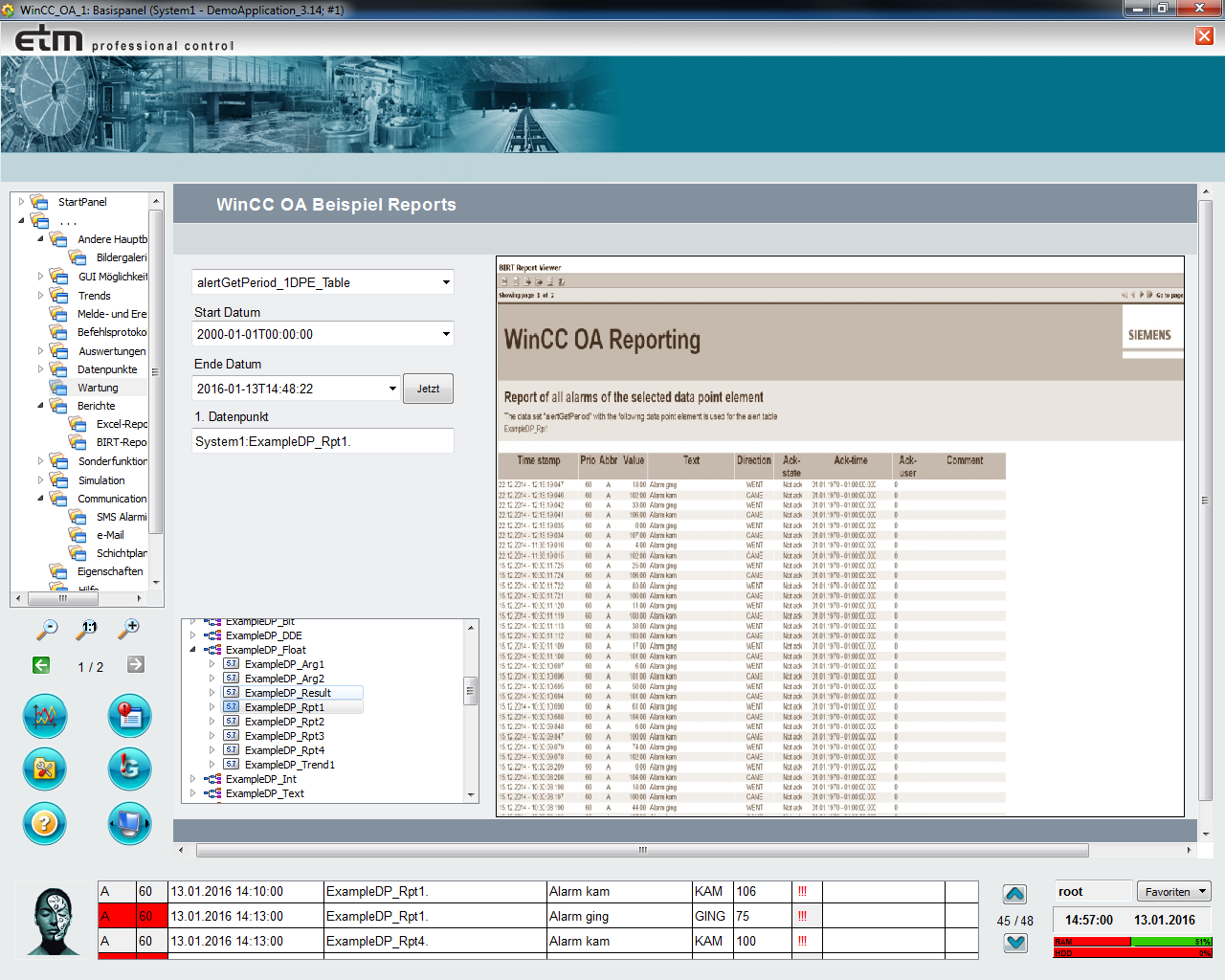Click the 1. Datenpunkt input field

click(x=323, y=441)
